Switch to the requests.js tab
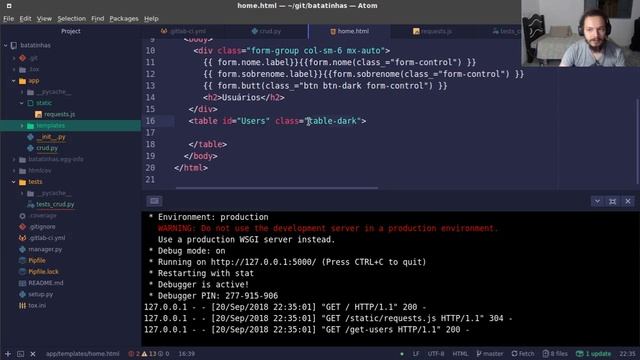Image resolution: width=640 pixels, height=360 pixels. pyautogui.click(x=432, y=31)
